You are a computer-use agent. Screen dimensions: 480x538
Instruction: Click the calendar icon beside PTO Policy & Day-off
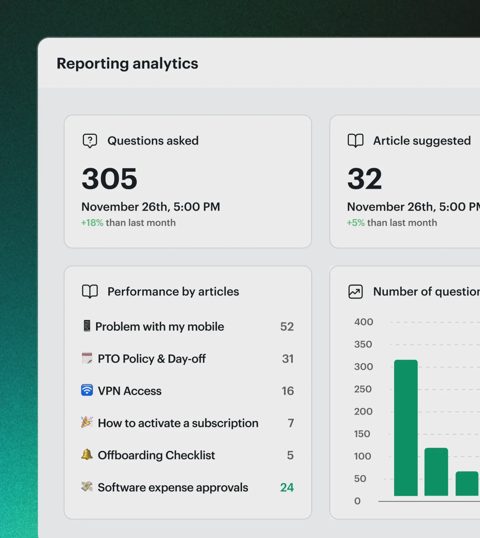point(87,358)
